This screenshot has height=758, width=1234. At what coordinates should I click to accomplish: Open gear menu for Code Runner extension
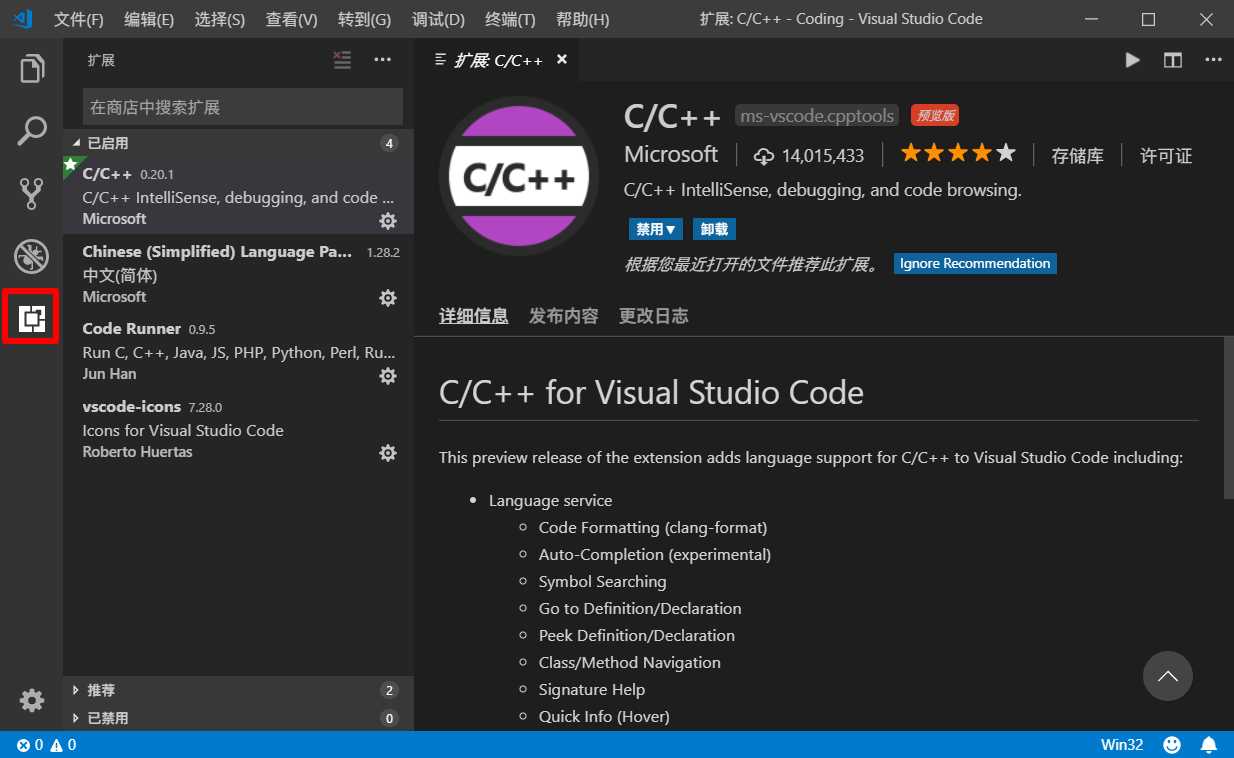point(388,376)
